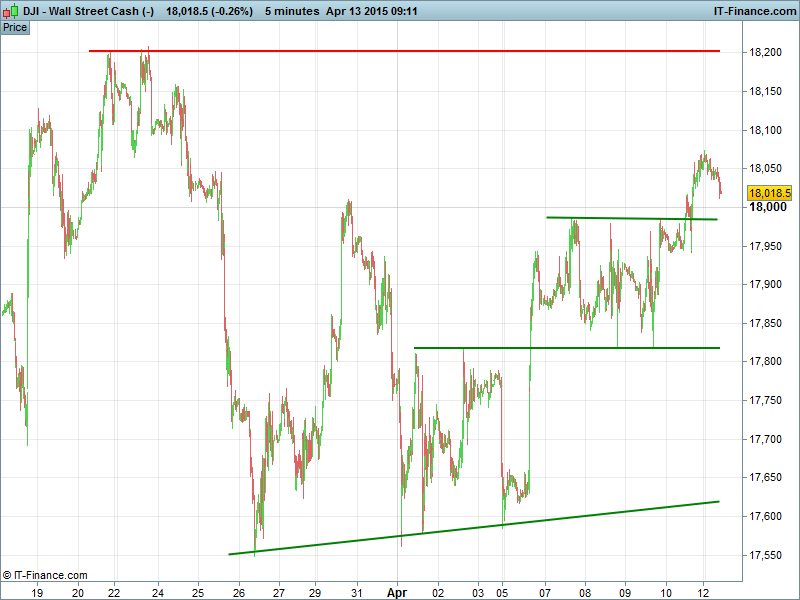Image resolution: width=800 pixels, height=600 pixels.
Task: Click the 19 date label on time axis
Action: [x=37, y=593]
